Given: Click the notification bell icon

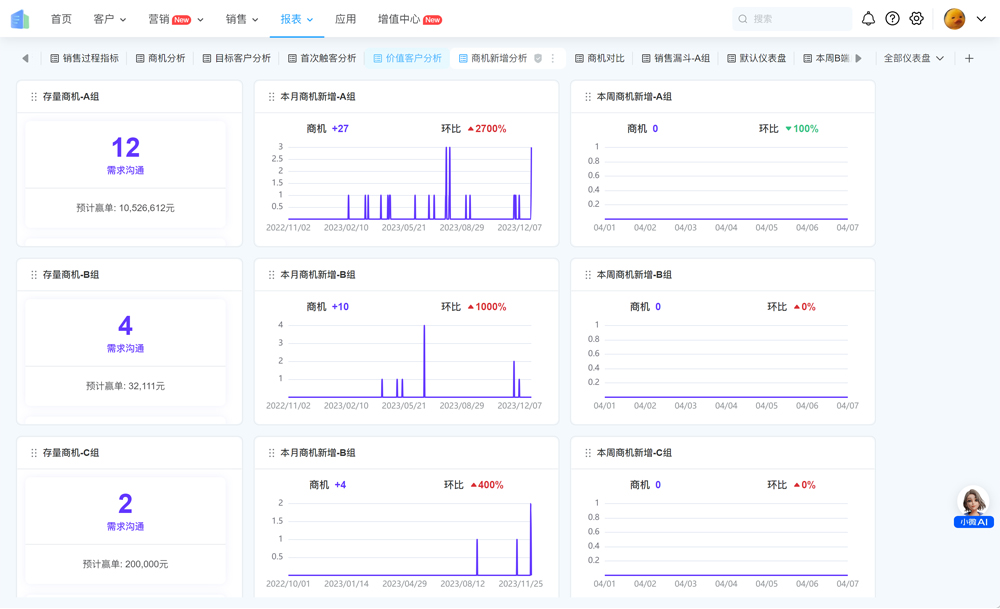Looking at the screenshot, I should click(868, 19).
